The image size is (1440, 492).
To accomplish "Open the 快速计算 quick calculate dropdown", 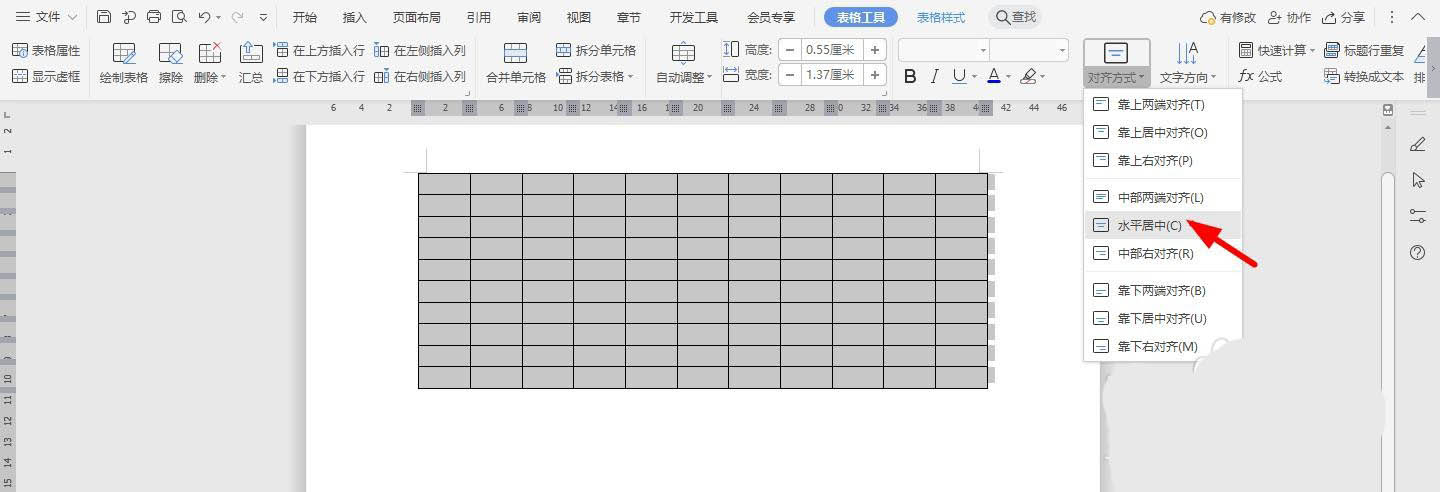I will coord(1277,50).
